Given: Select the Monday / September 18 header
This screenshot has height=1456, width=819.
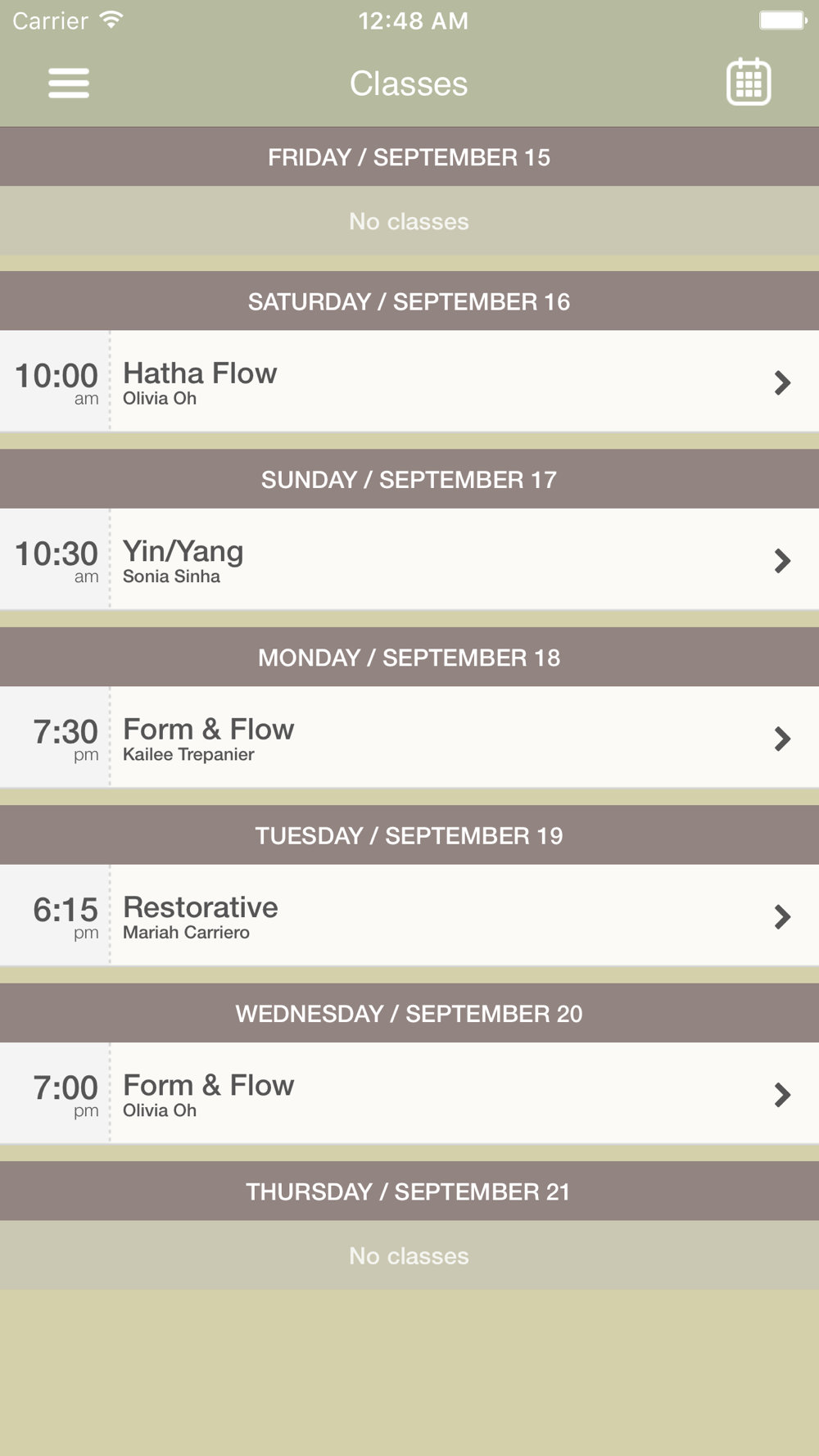Looking at the screenshot, I should click(x=409, y=658).
